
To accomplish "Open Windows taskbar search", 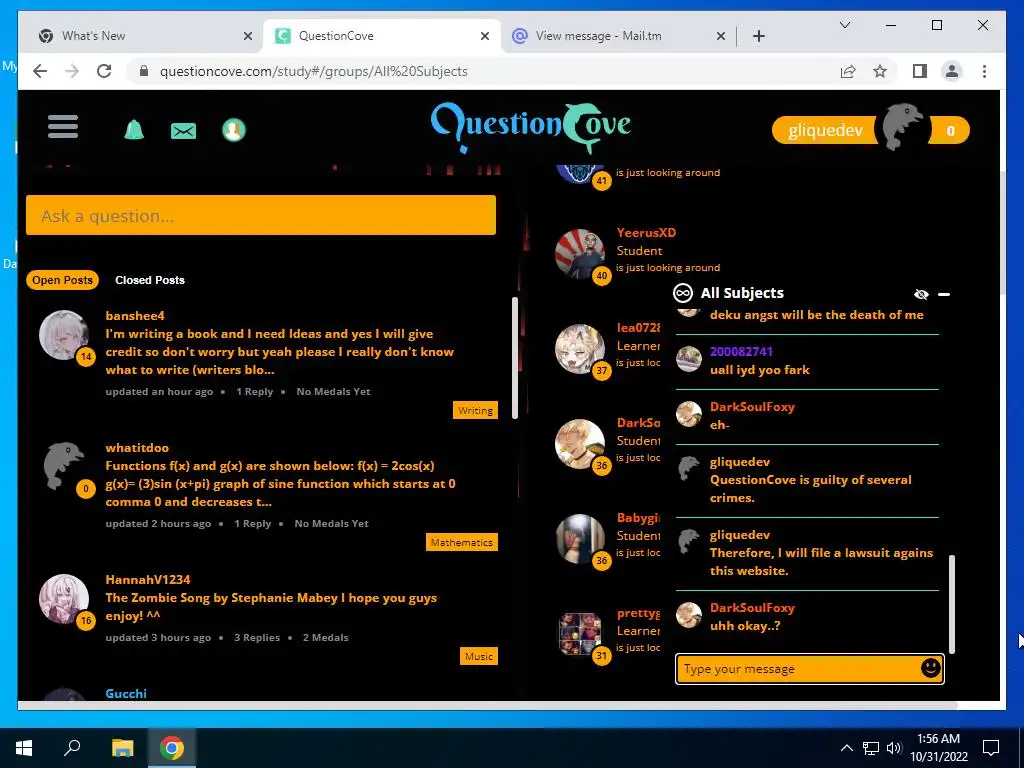I will 72,747.
